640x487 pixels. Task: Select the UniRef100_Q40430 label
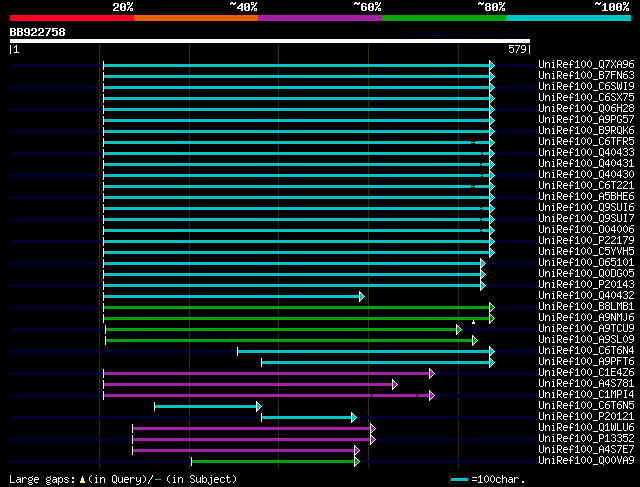[587, 174]
